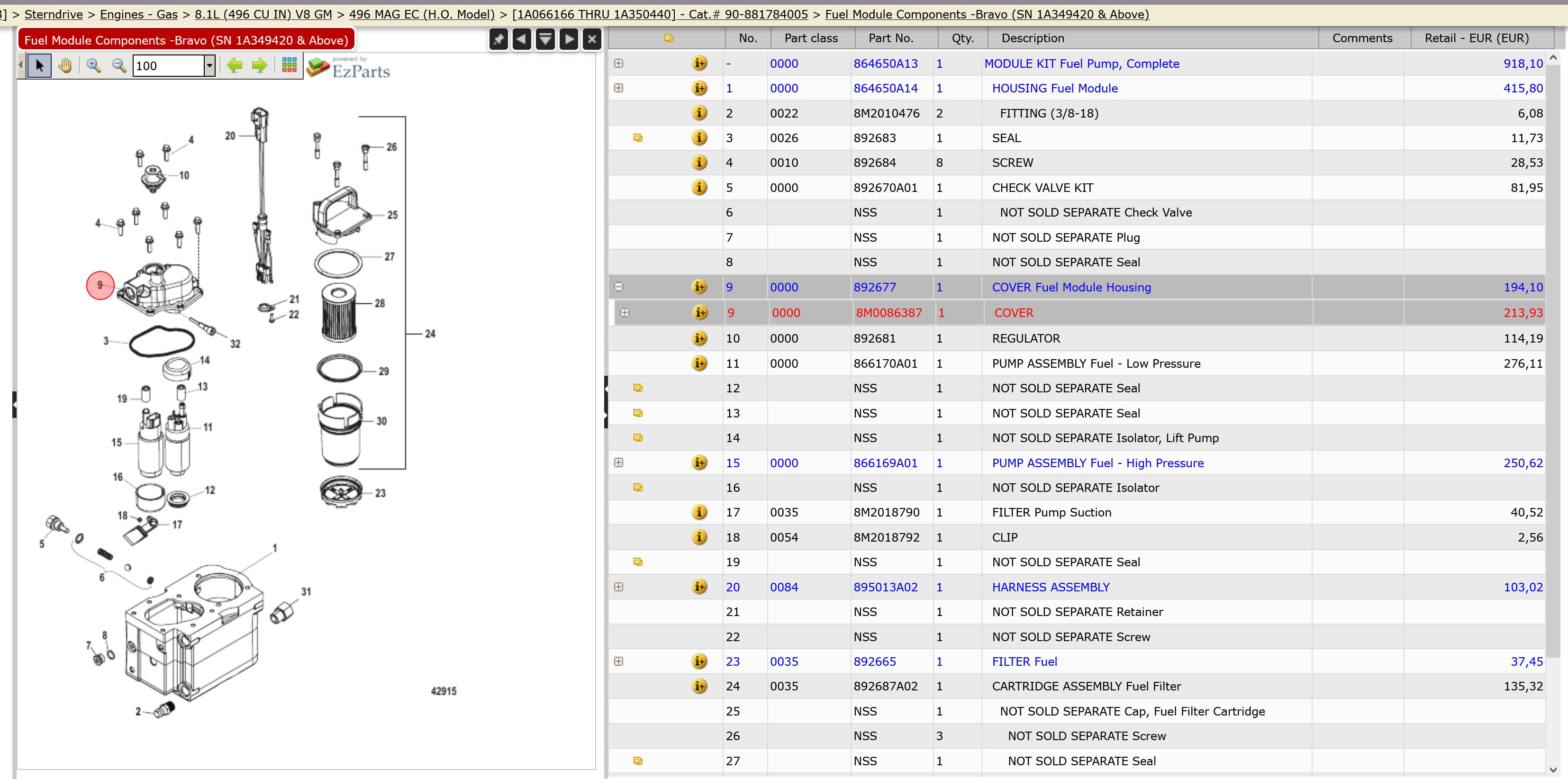1568x779 pixels.
Task: Expand the FILTER Fuel row
Action: pyautogui.click(x=618, y=661)
